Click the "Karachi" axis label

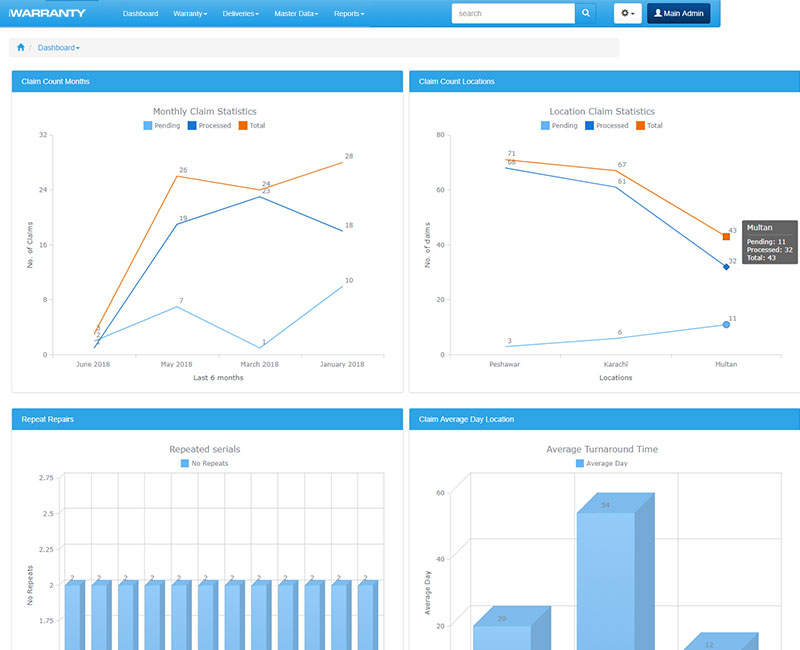616,364
